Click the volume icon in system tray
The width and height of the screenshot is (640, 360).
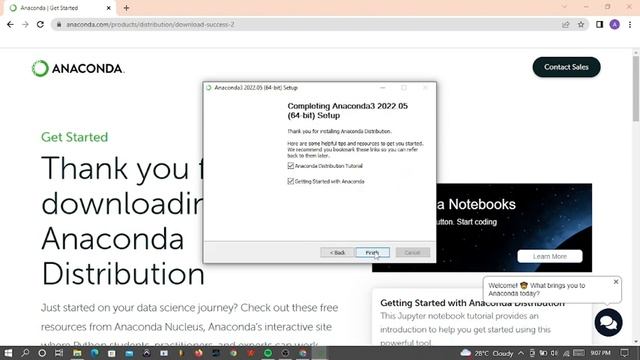click(554, 353)
